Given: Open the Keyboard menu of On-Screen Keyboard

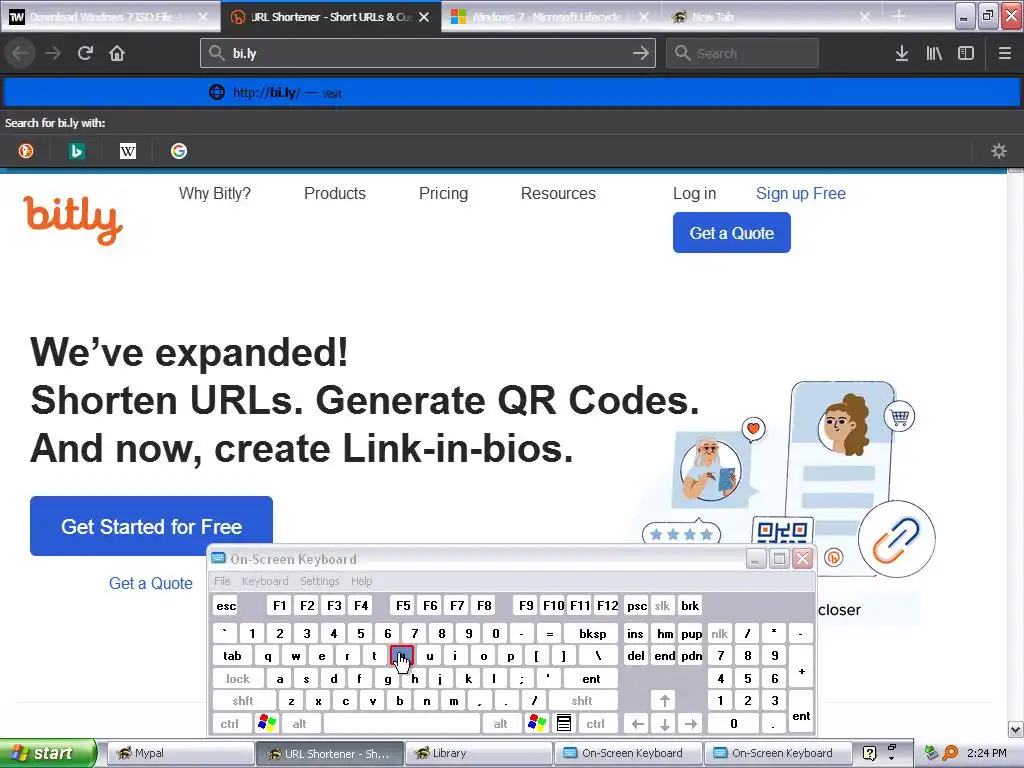Looking at the screenshot, I should (265, 581).
